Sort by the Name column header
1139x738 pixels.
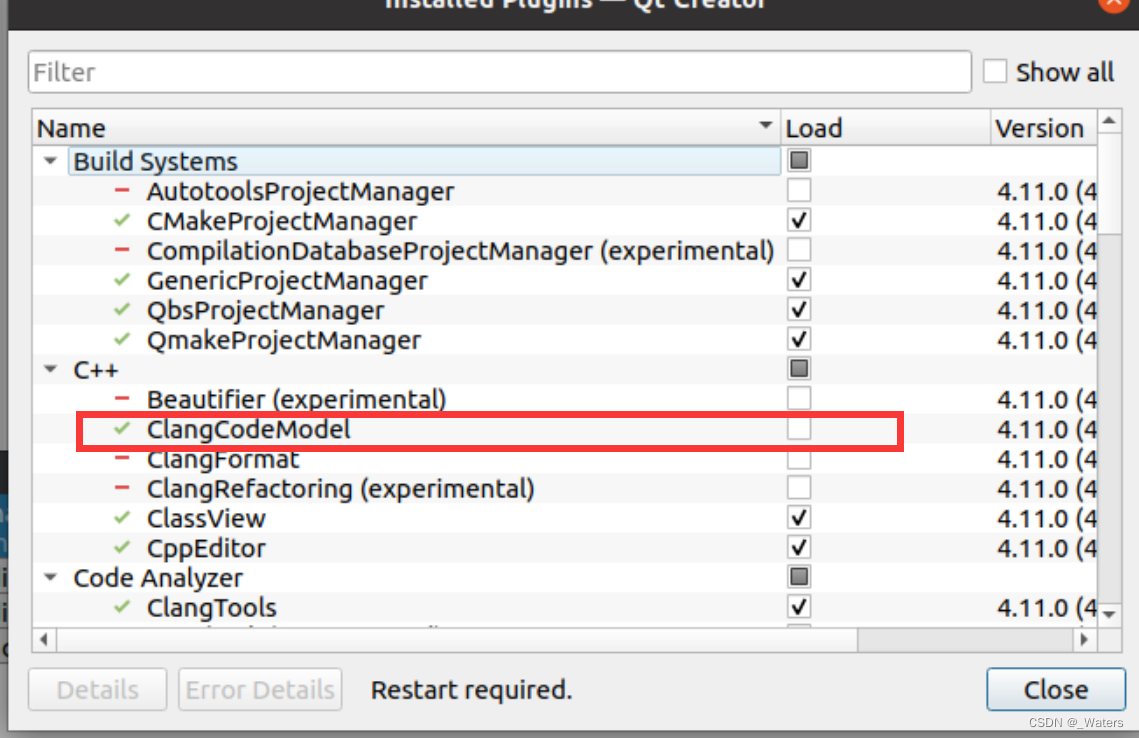pyautogui.click(x=407, y=128)
